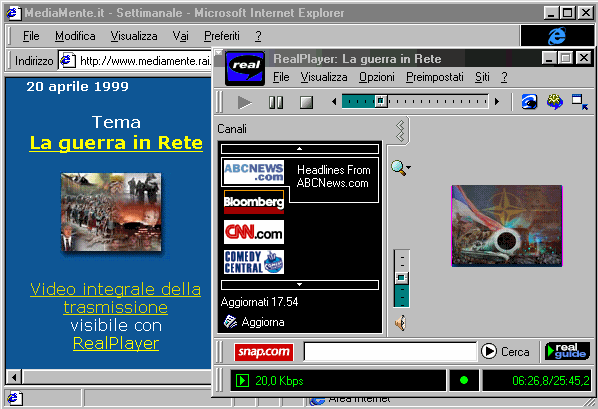Viewport: 598px width, 409px height.
Task: Click the war collage image on web page
Action: 111,212
